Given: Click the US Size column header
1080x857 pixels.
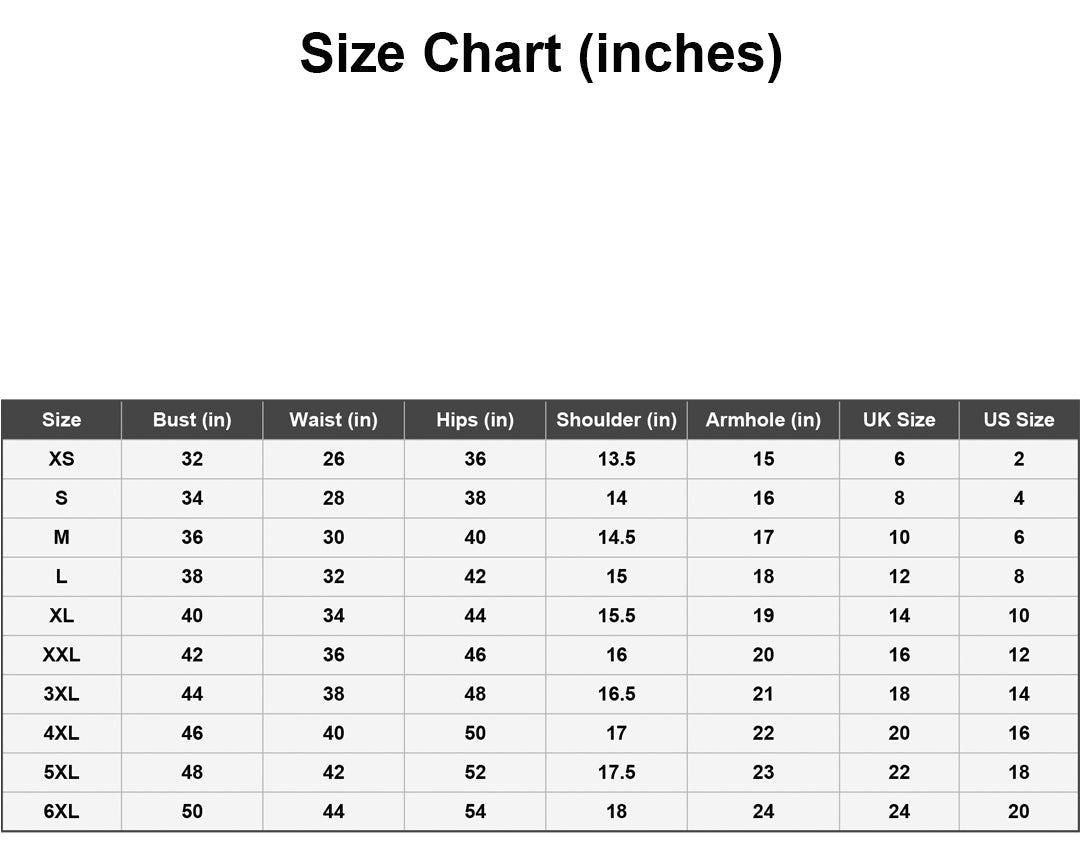Looking at the screenshot, I should 1018,420.
